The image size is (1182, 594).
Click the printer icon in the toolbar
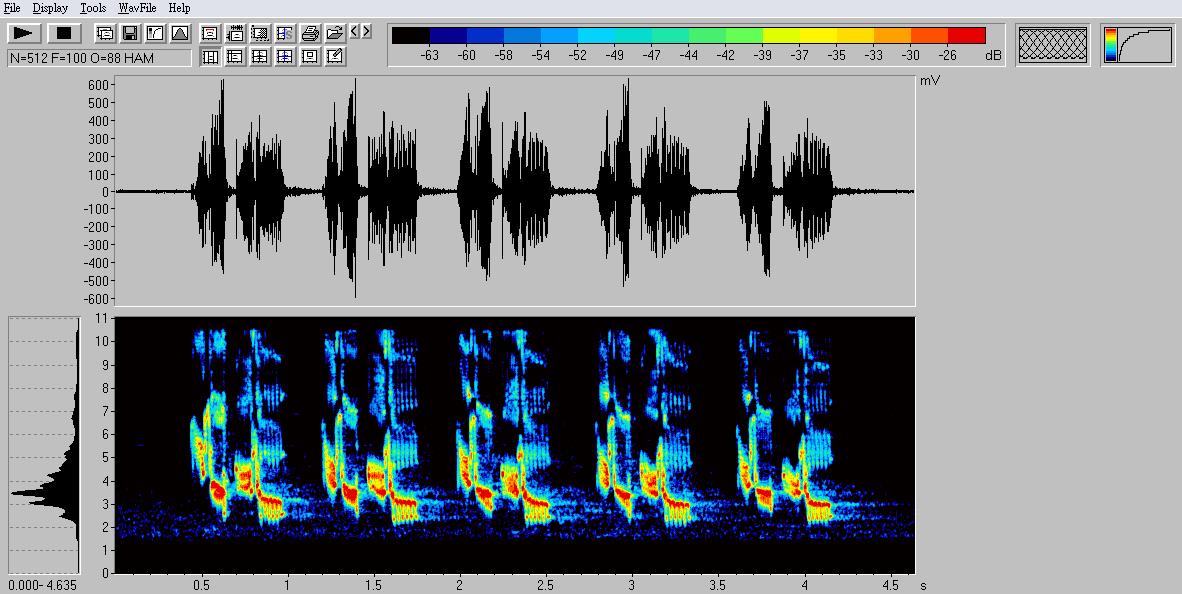[310, 34]
